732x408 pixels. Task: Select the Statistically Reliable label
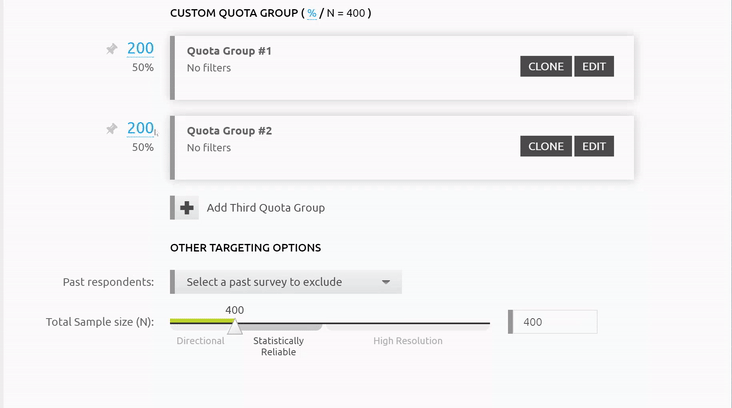[278, 346]
